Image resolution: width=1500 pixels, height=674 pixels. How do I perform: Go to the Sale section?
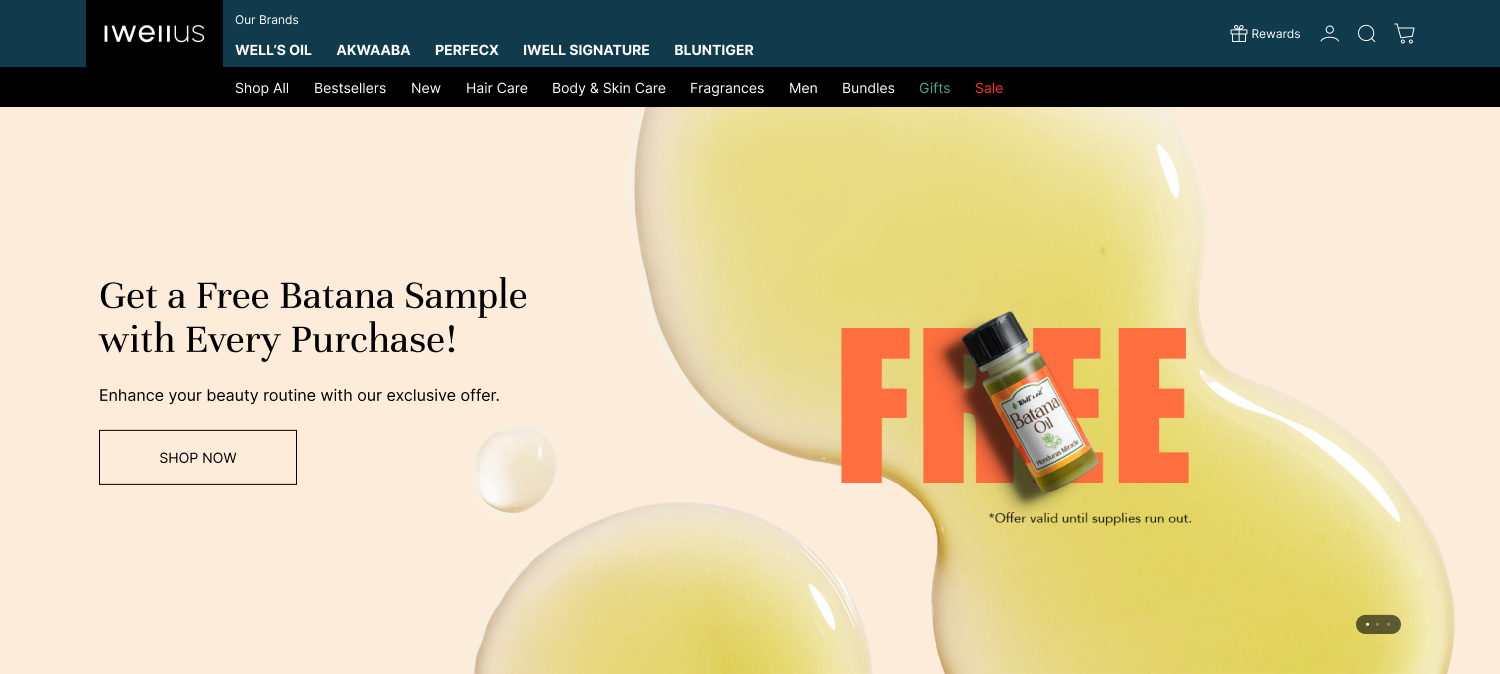[989, 88]
